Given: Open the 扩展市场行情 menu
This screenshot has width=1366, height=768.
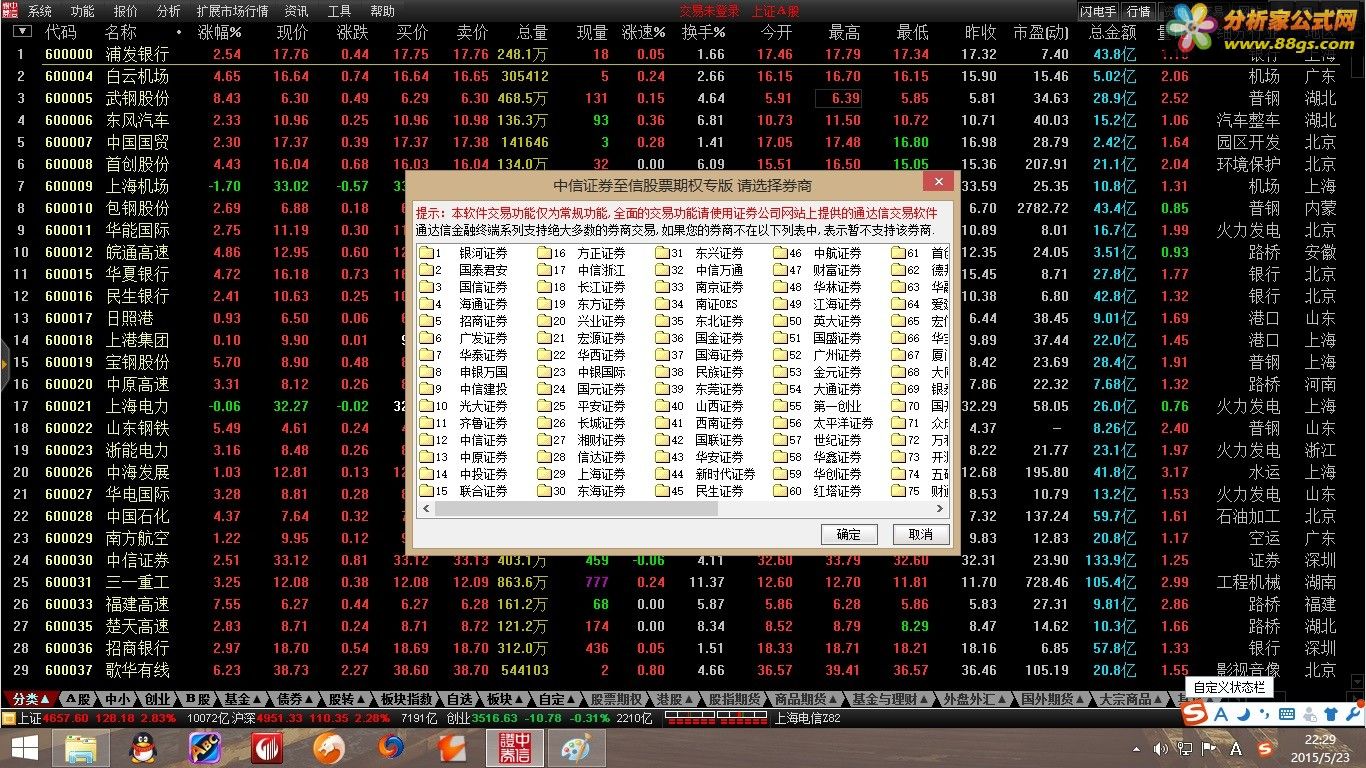Looking at the screenshot, I should [233, 11].
